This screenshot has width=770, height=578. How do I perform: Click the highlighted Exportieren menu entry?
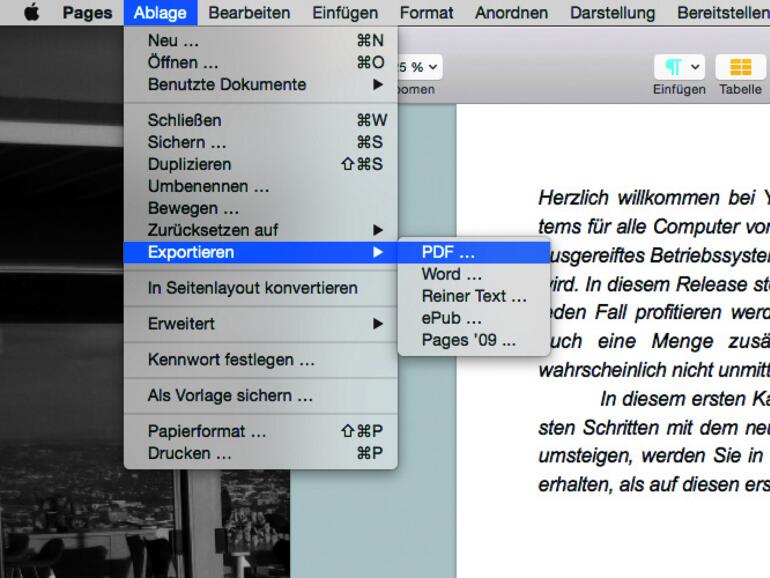(261, 252)
